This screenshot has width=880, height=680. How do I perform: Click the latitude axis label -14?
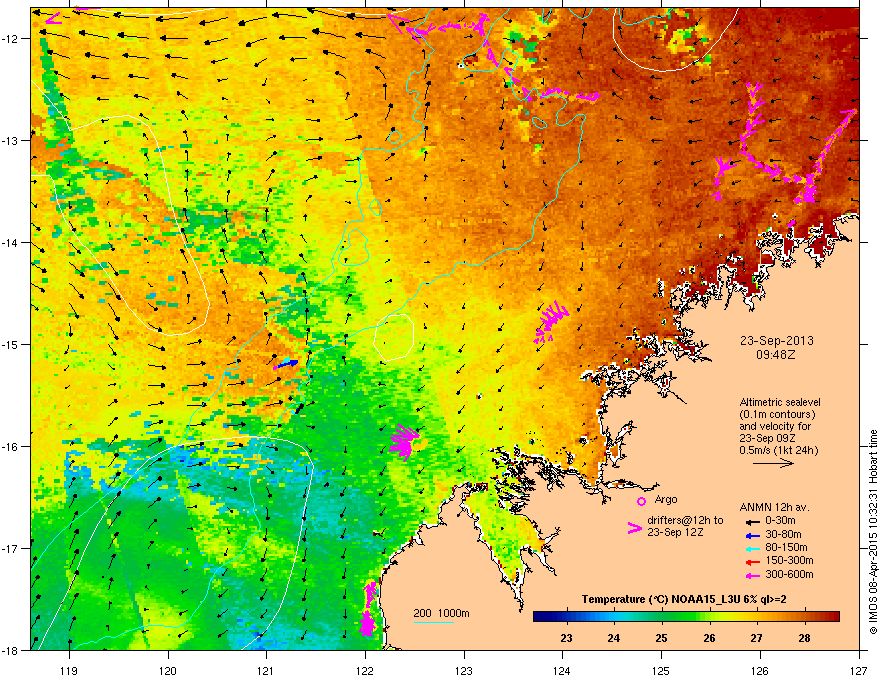[x=10, y=242]
